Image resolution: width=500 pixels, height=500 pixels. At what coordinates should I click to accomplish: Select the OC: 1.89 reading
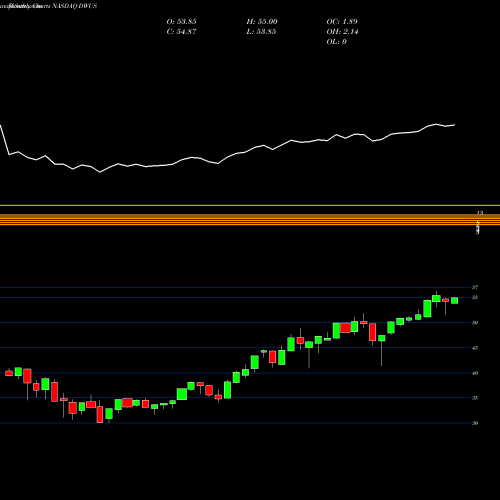342,22
